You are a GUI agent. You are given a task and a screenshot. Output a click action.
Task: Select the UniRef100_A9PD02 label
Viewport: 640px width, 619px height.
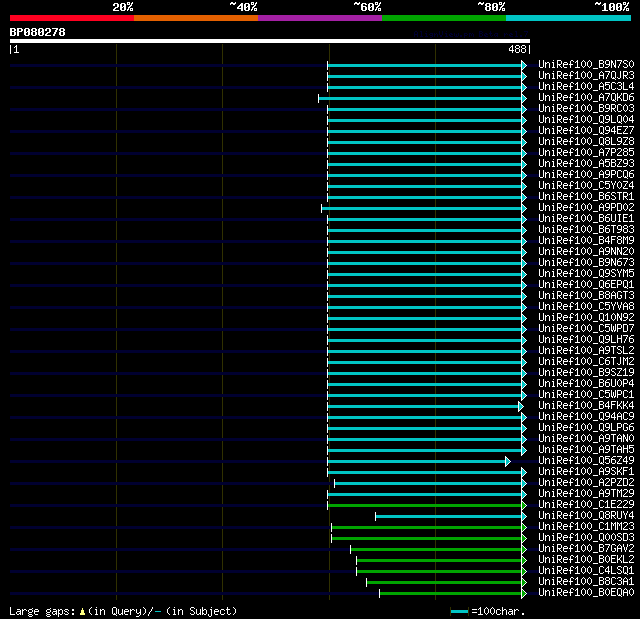tap(586, 208)
